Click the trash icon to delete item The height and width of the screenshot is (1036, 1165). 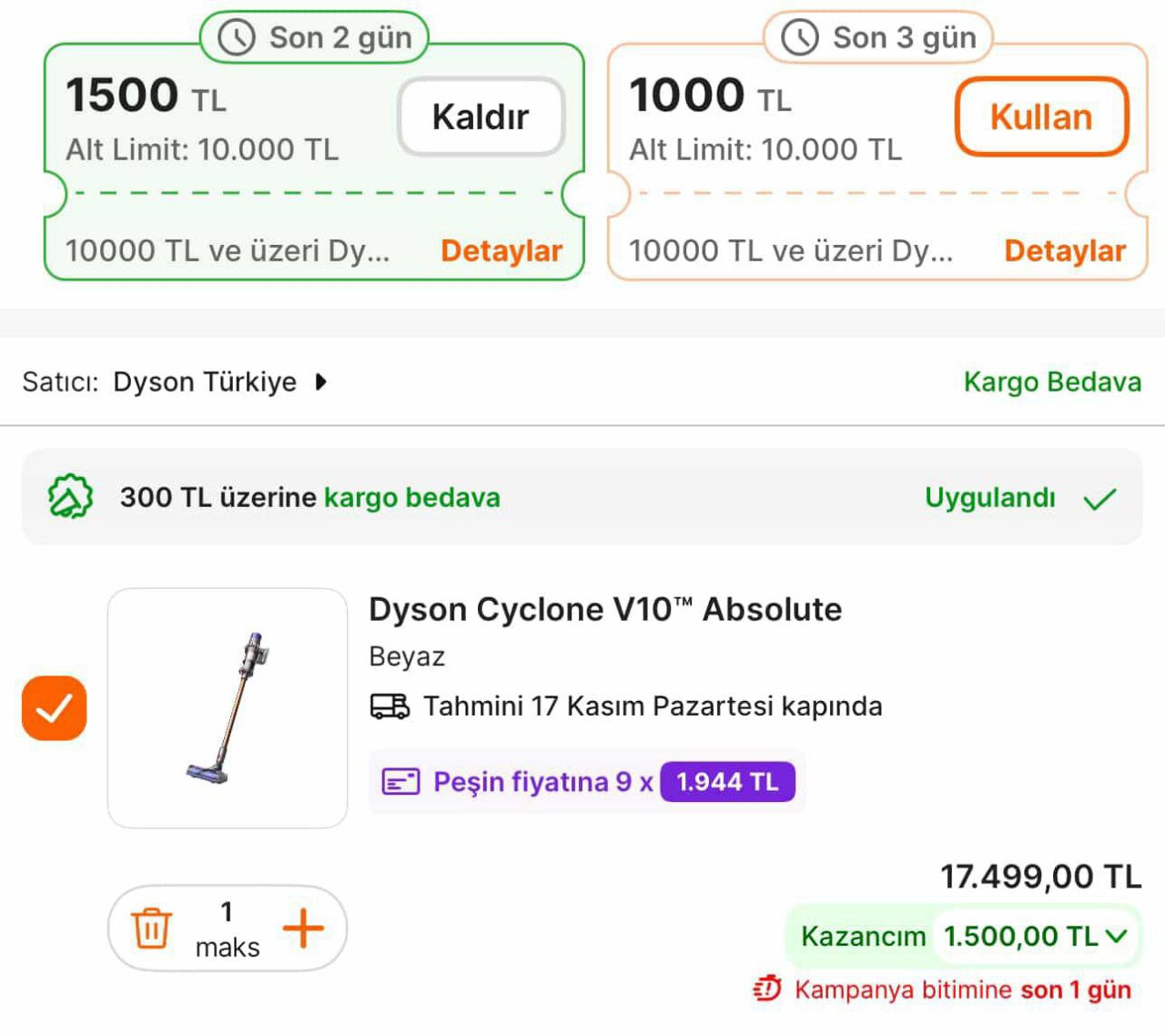[152, 928]
